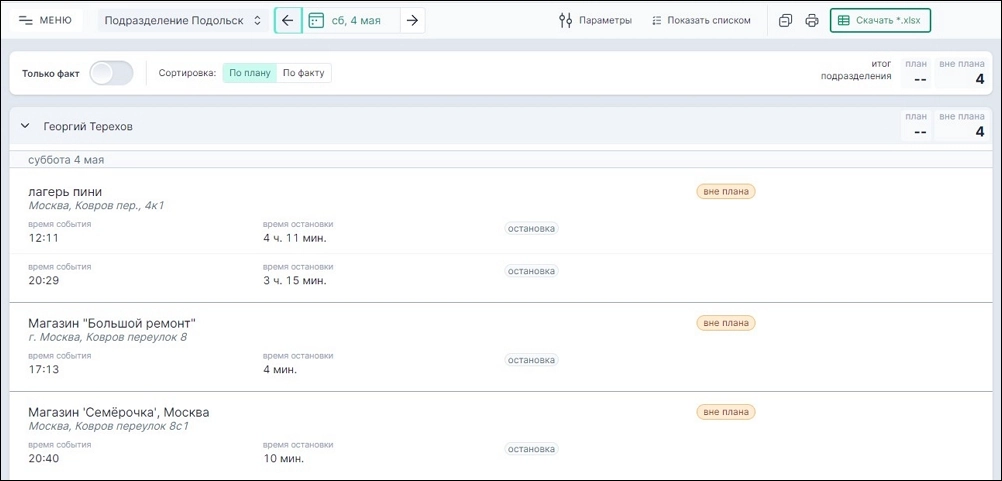Viewport: 1002px width, 481px height.
Task: Open the лагерь пини entry
Action: (x=65, y=191)
